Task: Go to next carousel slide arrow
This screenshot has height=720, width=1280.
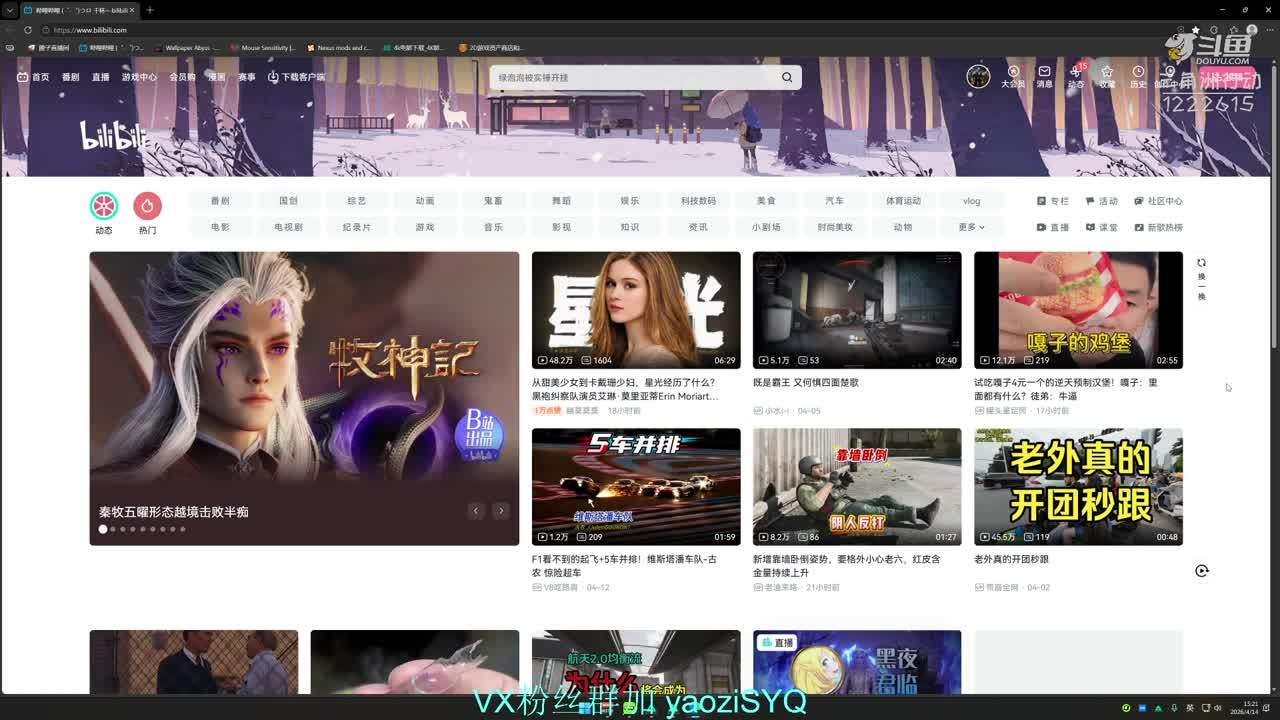Action: click(501, 511)
